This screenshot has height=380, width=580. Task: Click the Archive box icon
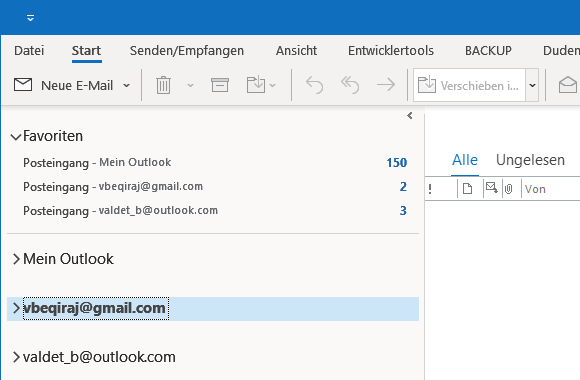[220, 85]
